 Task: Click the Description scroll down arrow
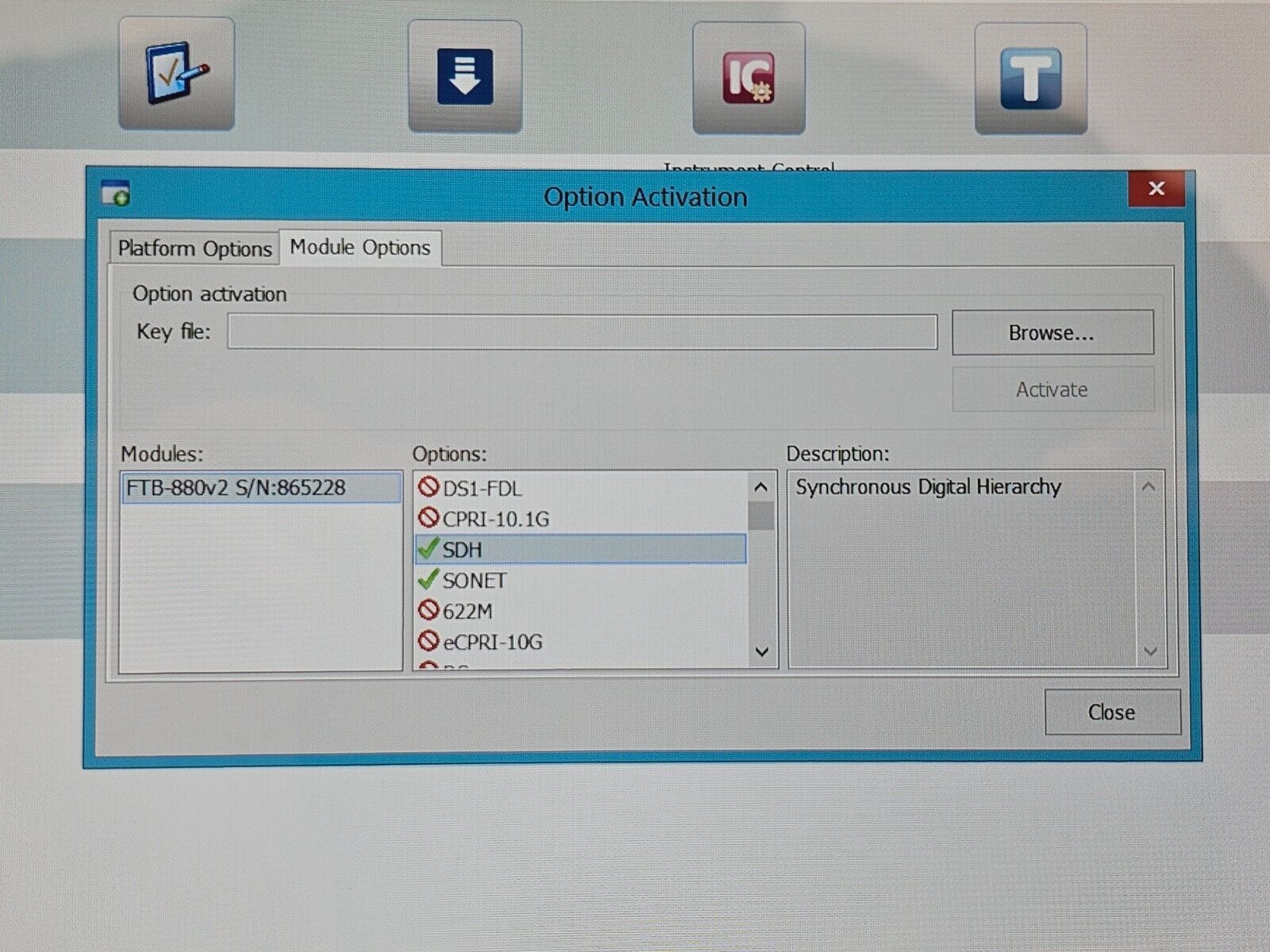tap(1149, 651)
